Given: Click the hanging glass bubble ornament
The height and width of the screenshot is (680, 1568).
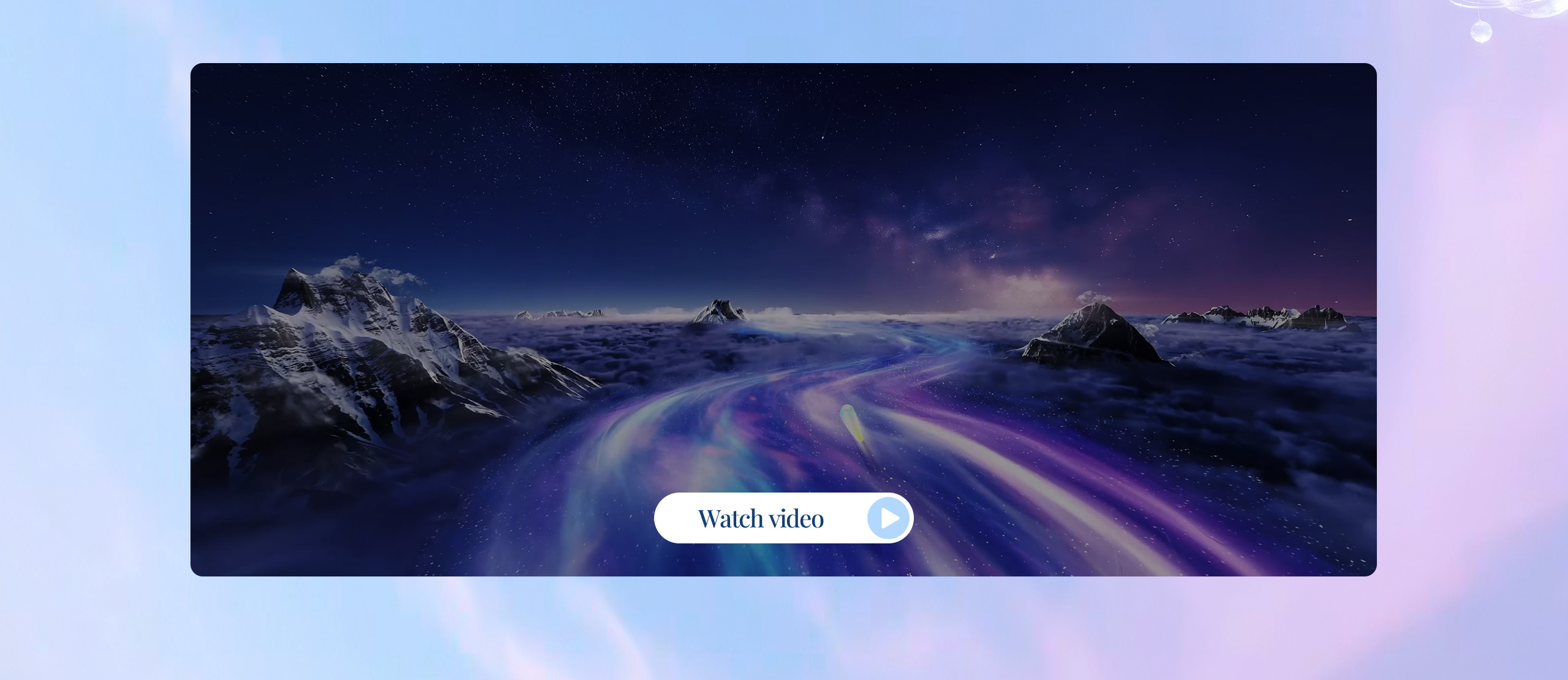Looking at the screenshot, I should point(1480,32).
